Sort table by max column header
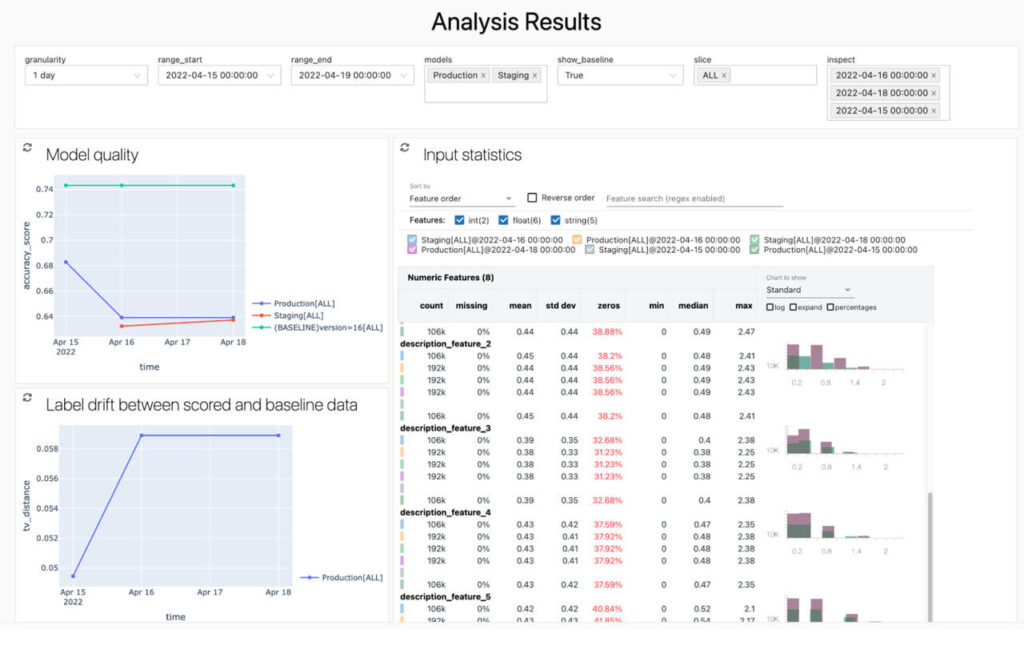This screenshot has width=1024, height=650. point(744,306)
